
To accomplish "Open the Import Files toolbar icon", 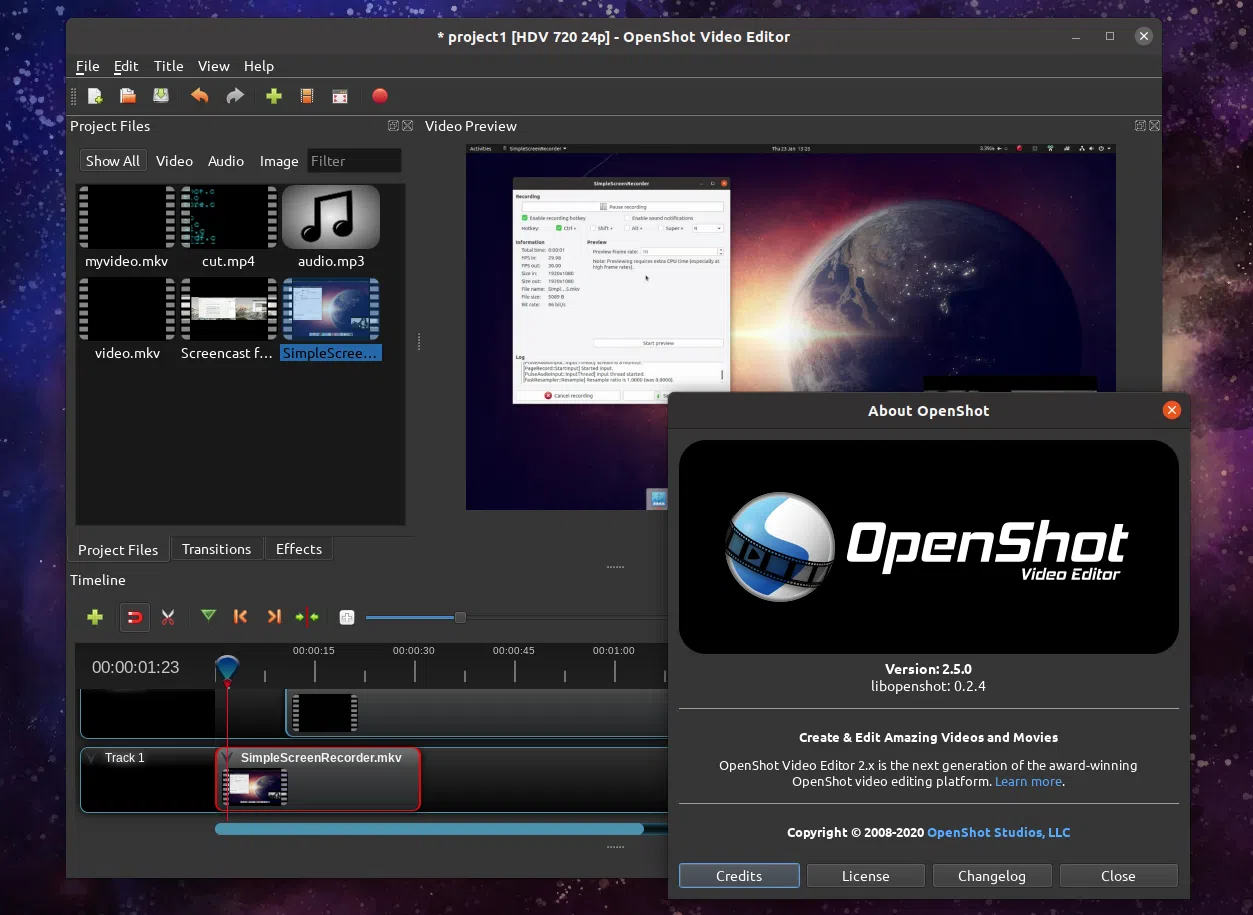I will (x=273, y=96).
